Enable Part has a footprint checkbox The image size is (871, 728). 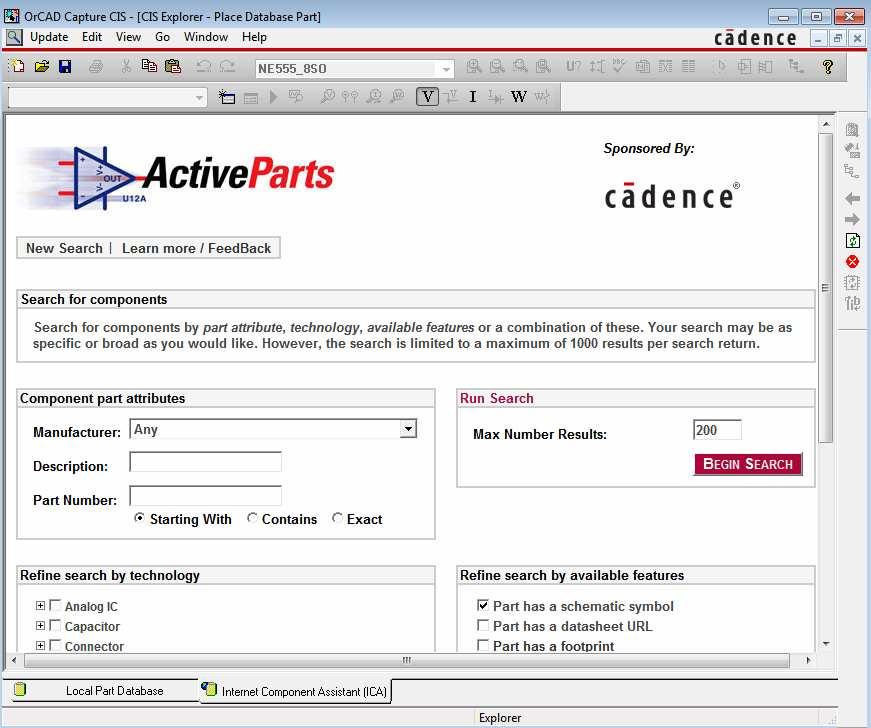pyautogui.click(x=483, y=645)
